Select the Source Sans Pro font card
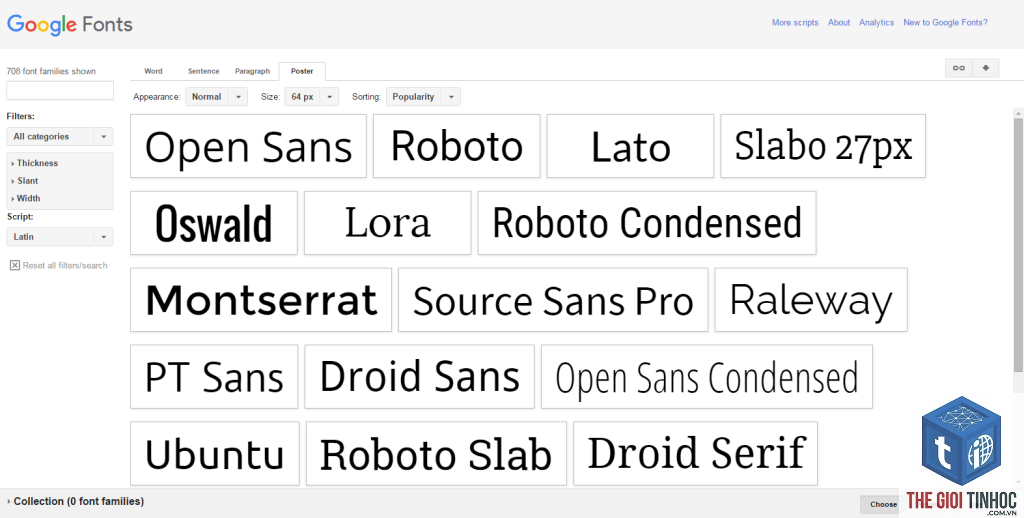Viewport: 1024px width, 518px height. (x=553, y=300)
